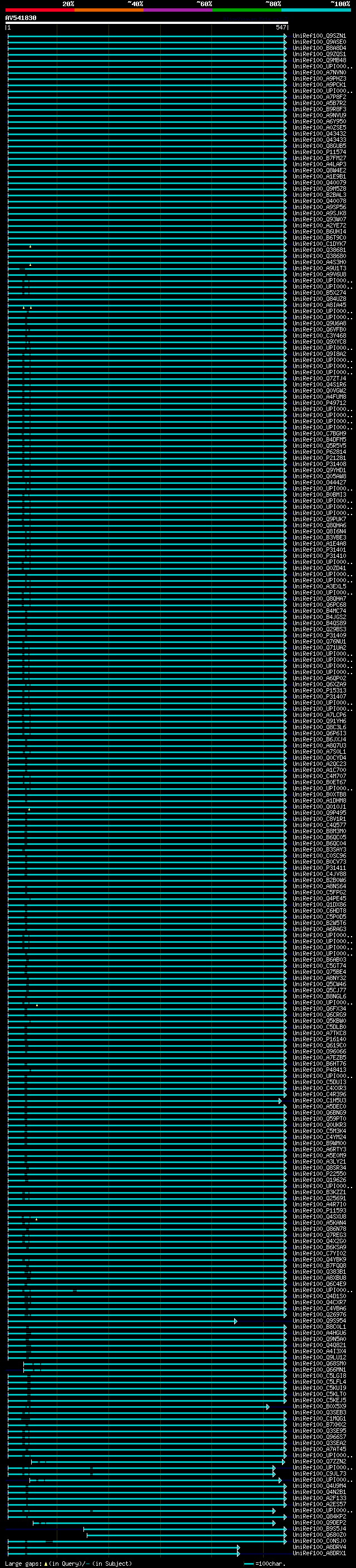Open hit UniRef100_Q9SZN1
Viewport: 356px width, 1568px height.
[319, 36]
